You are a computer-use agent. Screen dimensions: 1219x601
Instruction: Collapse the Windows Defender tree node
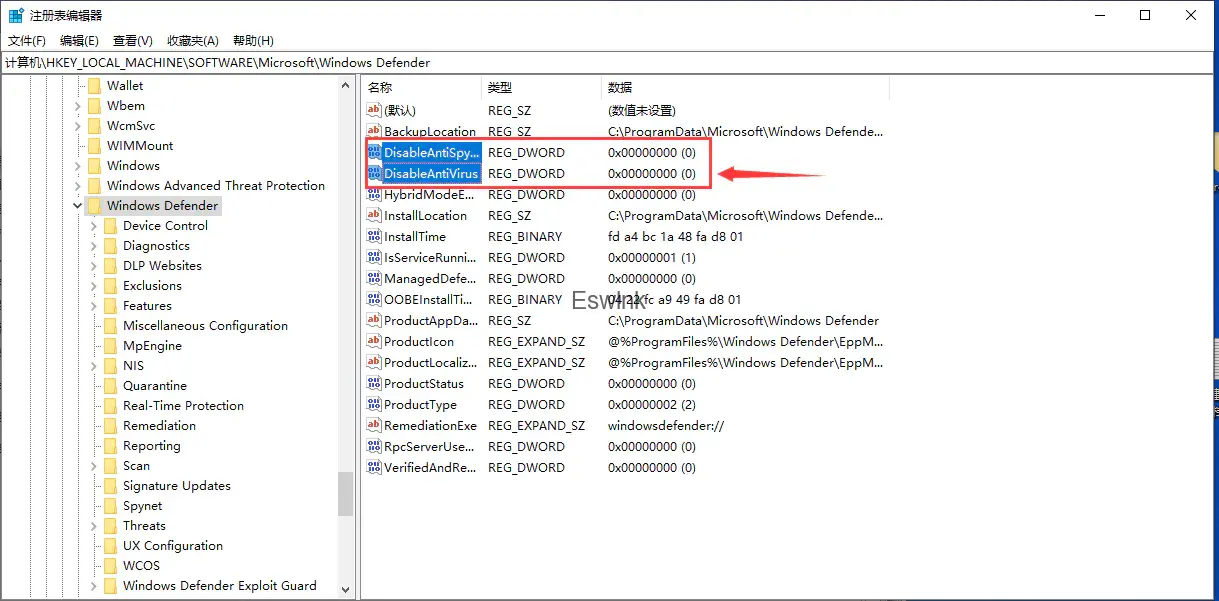78,206
